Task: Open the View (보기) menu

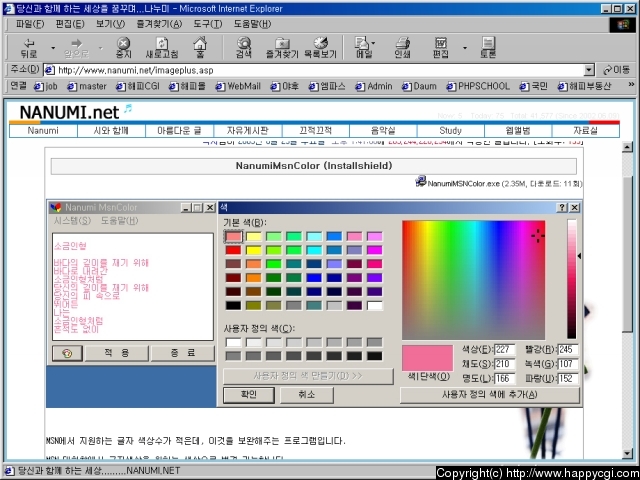Action: coord(110,24)
